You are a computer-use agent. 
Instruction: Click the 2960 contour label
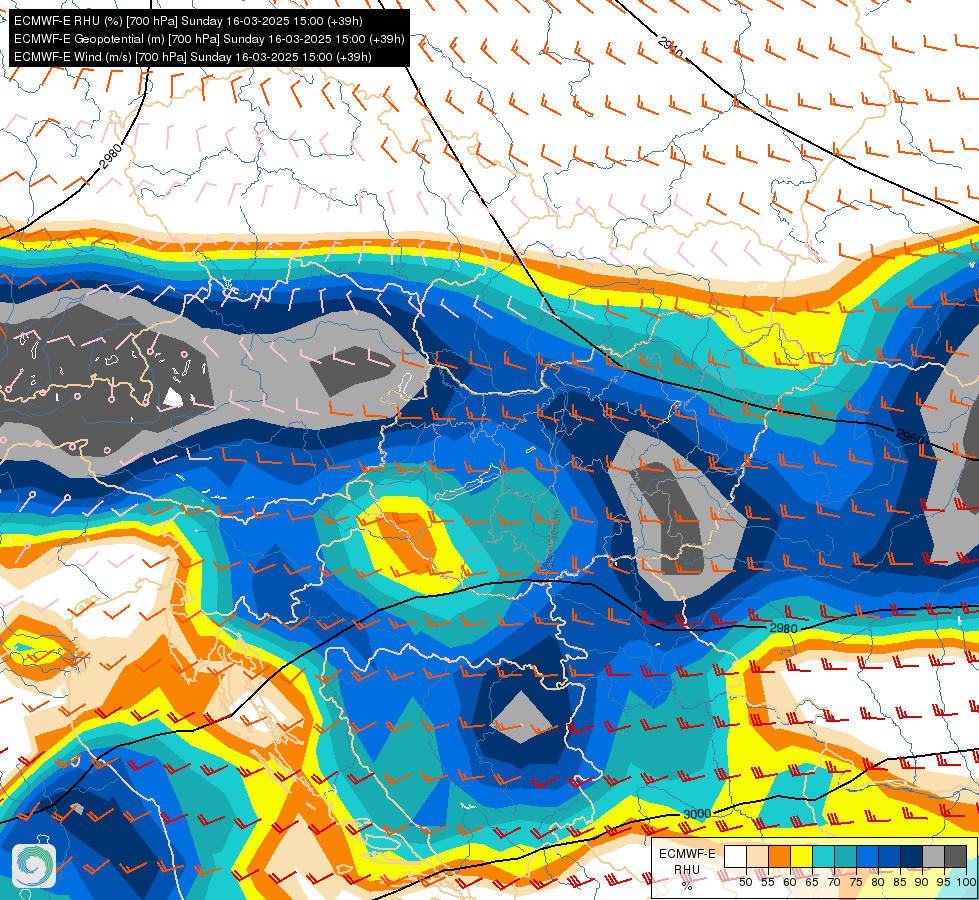[x=909, y=437]
